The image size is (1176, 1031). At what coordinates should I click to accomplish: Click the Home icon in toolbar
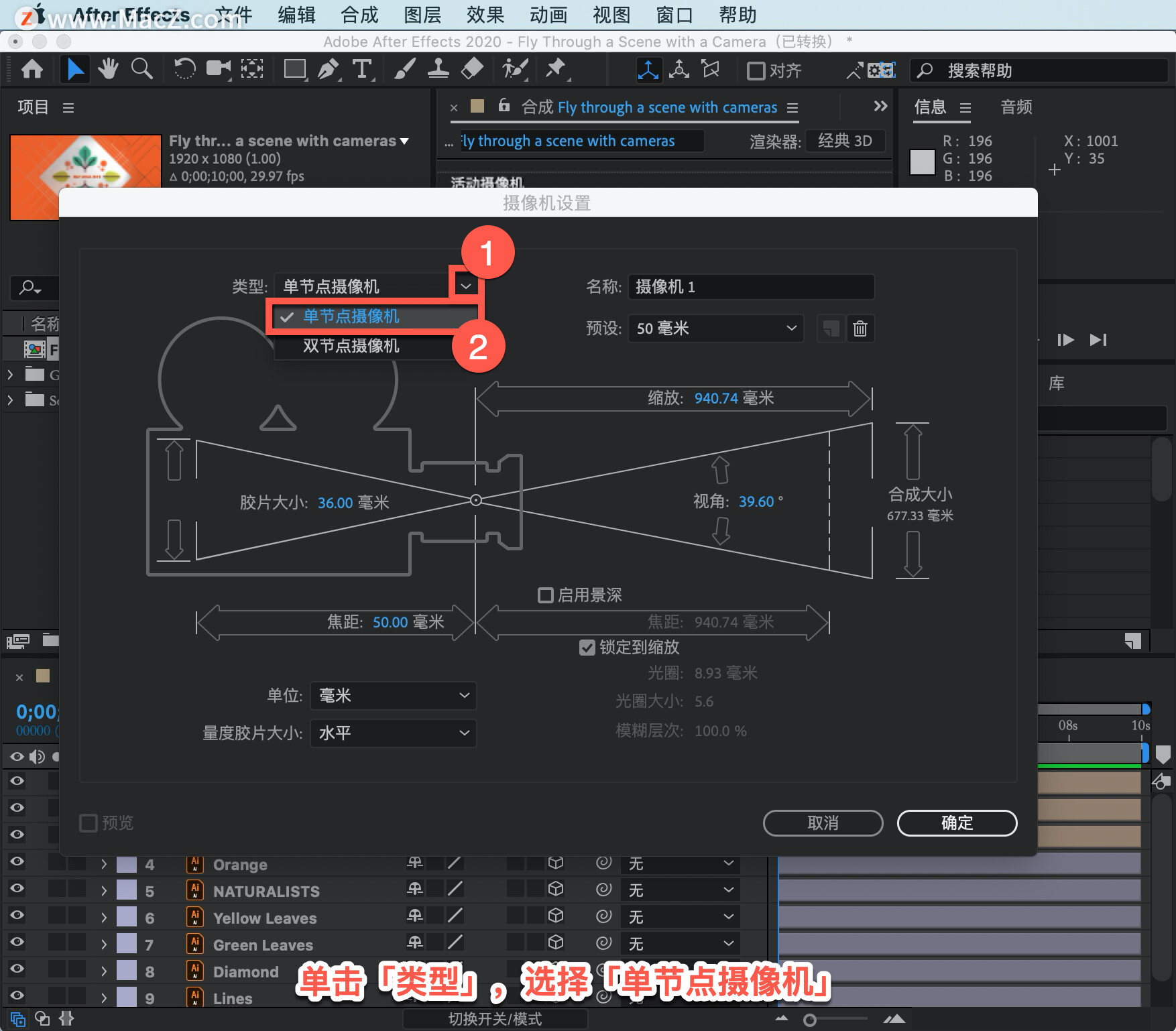pos(32,69)
